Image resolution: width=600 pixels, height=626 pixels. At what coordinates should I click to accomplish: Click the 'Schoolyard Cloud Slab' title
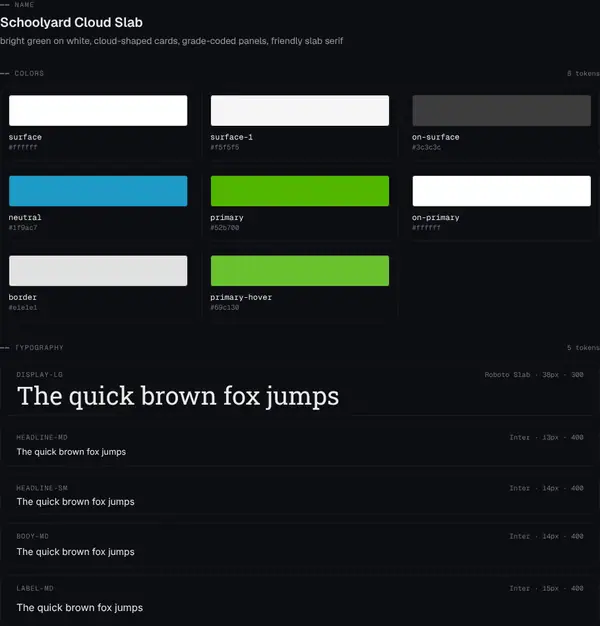(71, 22)
